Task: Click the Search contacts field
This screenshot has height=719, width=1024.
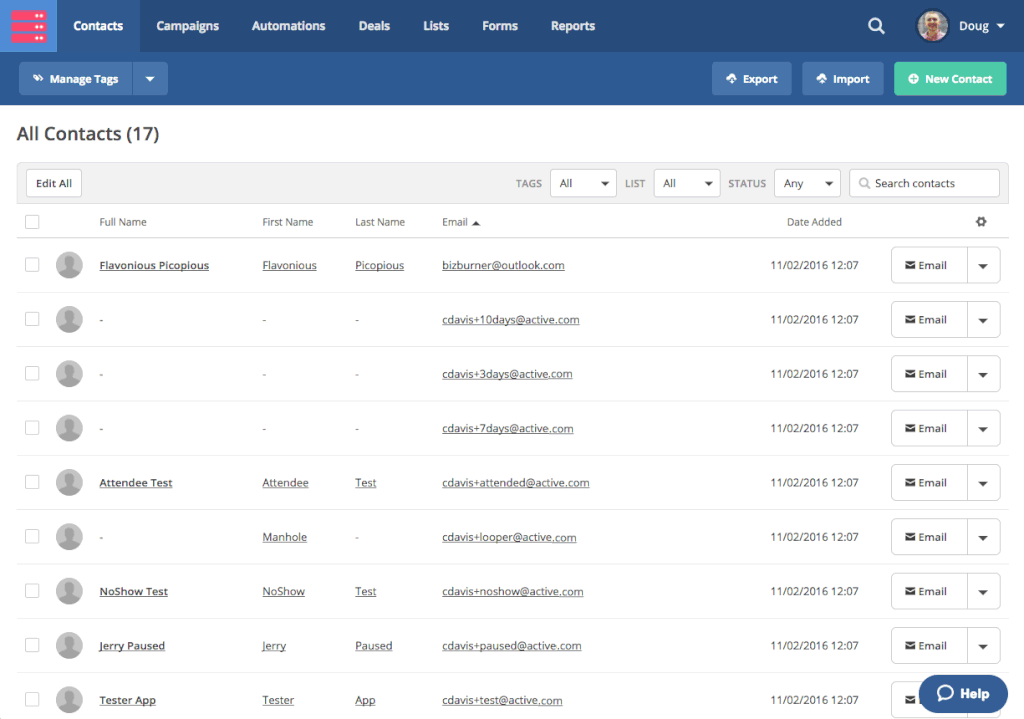Action: tap(924, 183)
